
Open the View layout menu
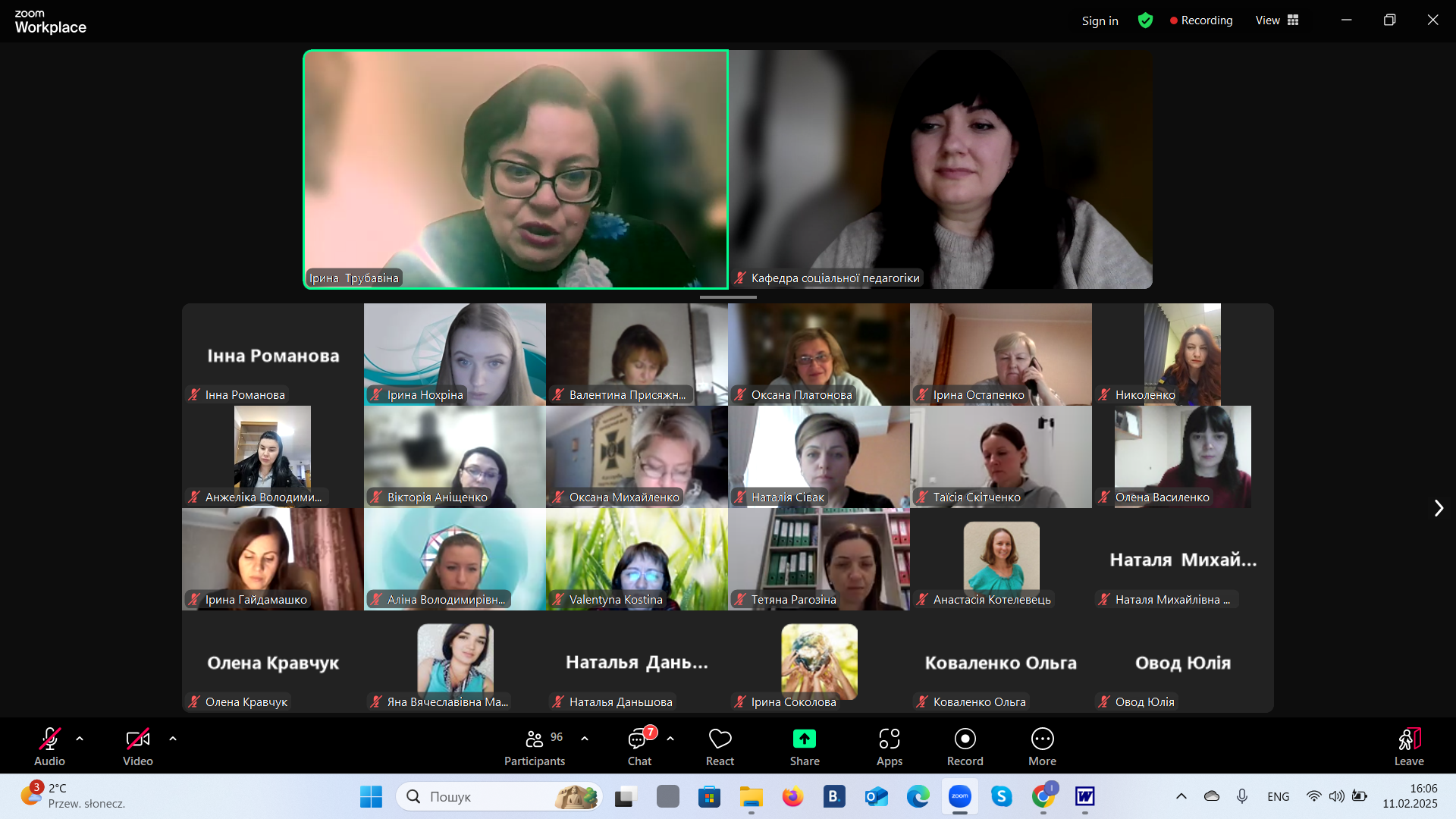[x=1277, y=20]
